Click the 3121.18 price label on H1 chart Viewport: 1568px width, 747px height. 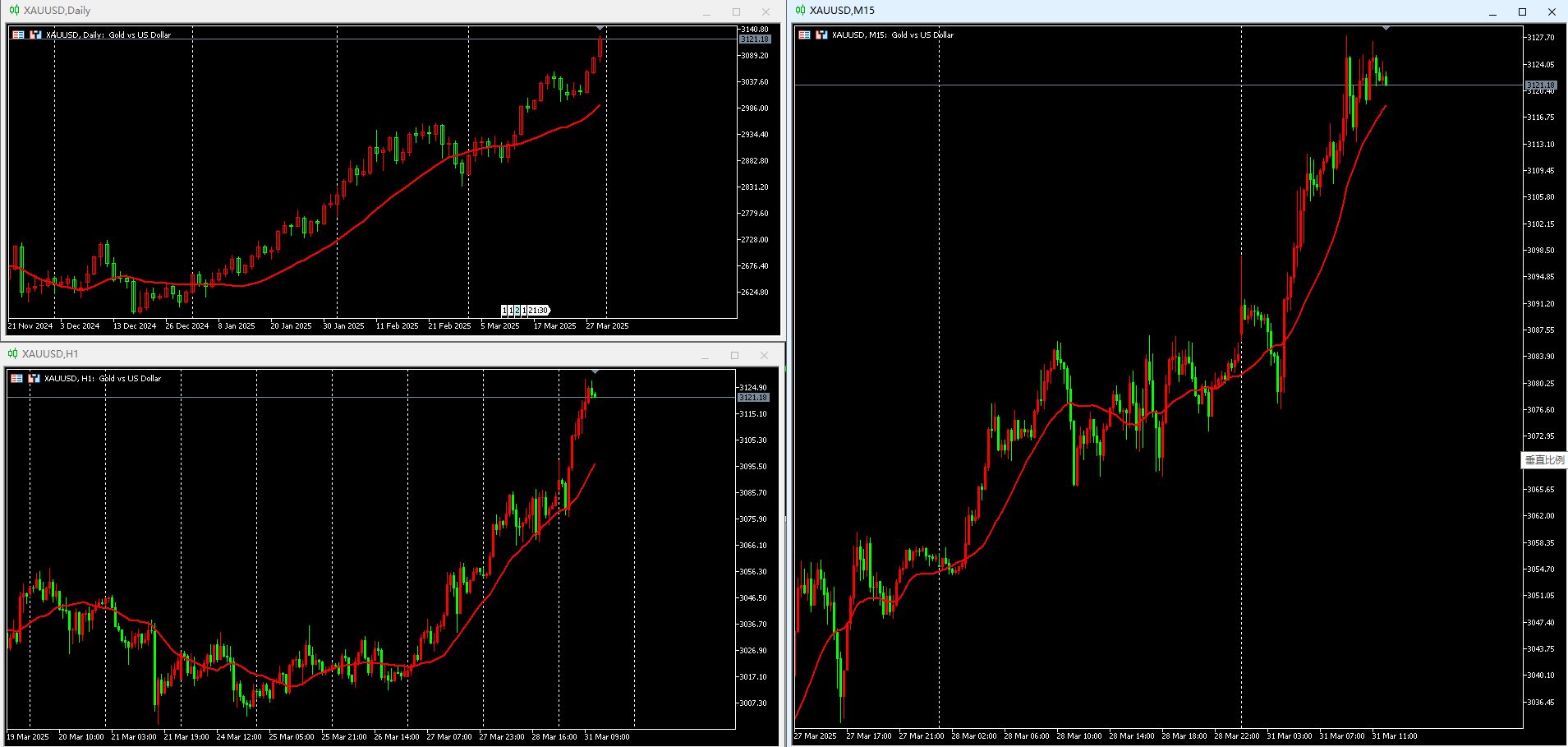[753, 397]
